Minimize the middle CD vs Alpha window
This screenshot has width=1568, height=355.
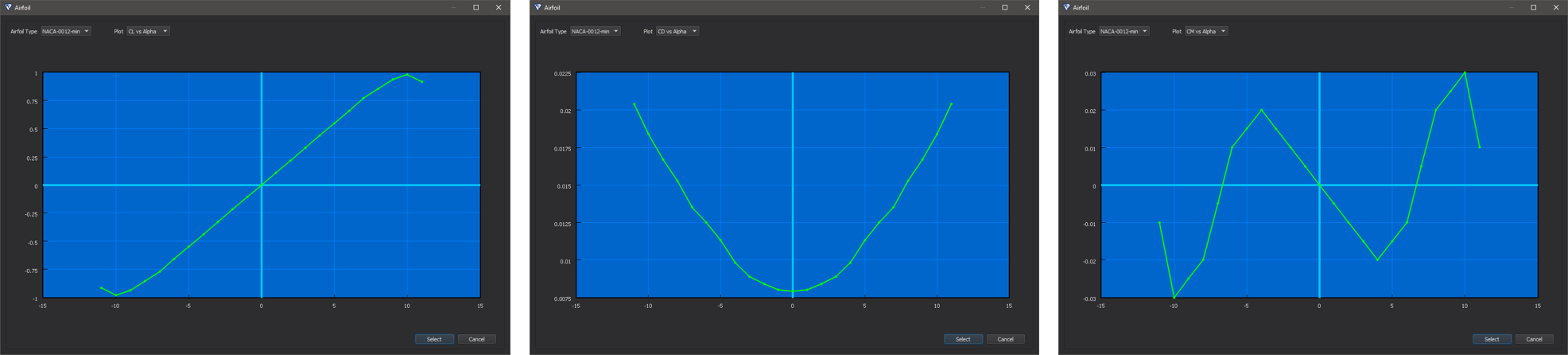coord(983,7)
